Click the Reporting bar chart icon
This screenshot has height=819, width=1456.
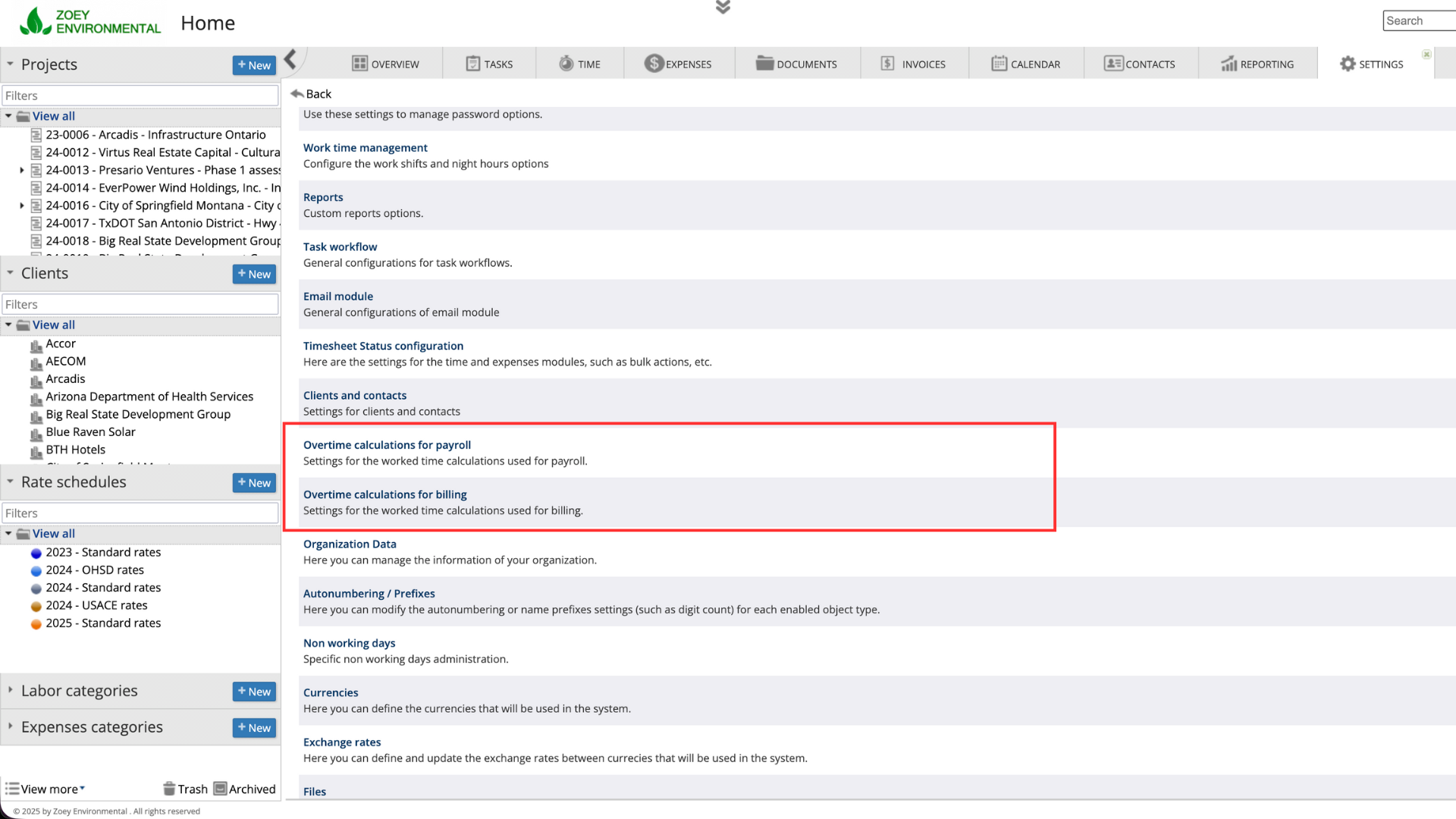(x=1228, y=64)
